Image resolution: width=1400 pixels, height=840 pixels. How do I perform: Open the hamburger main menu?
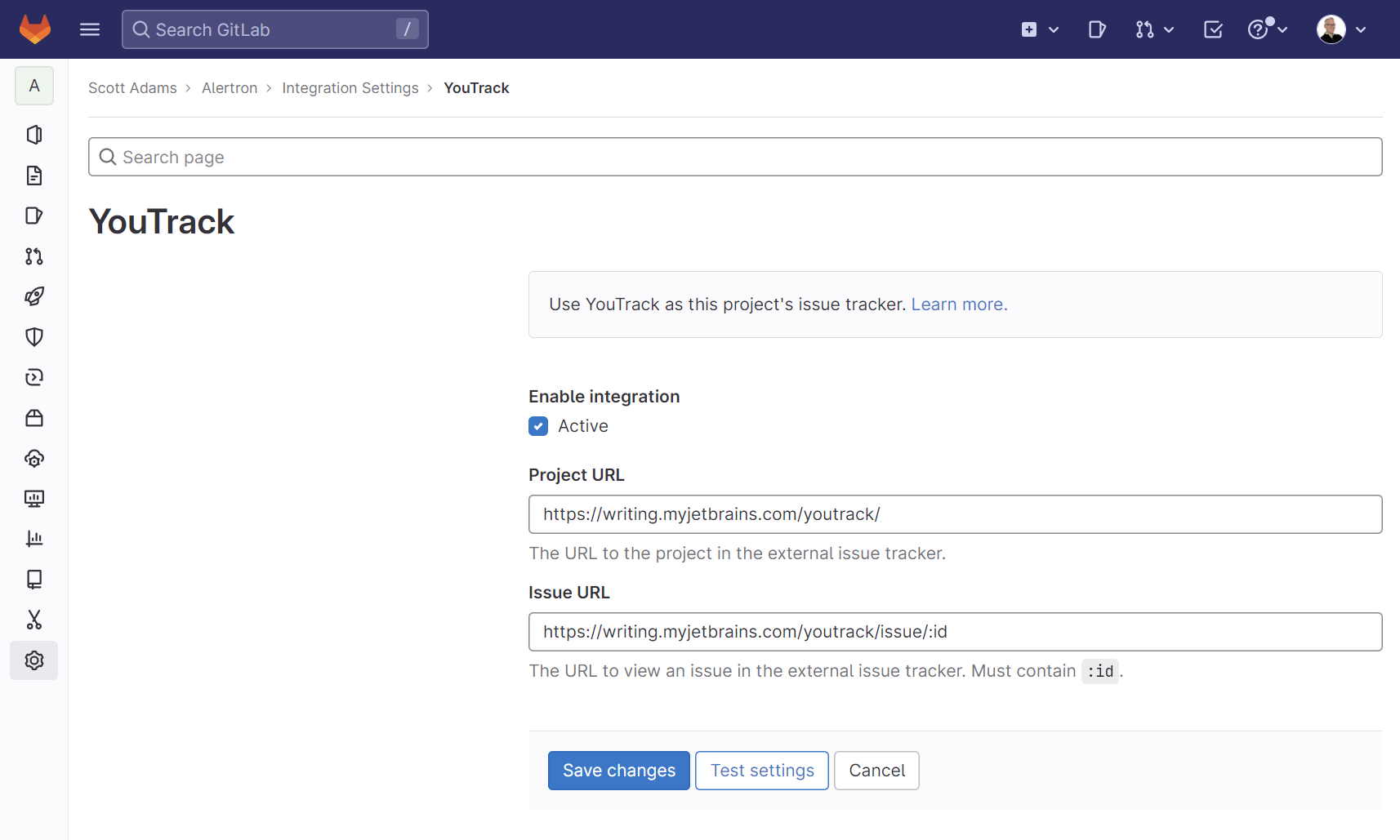(x=90, y=29)
